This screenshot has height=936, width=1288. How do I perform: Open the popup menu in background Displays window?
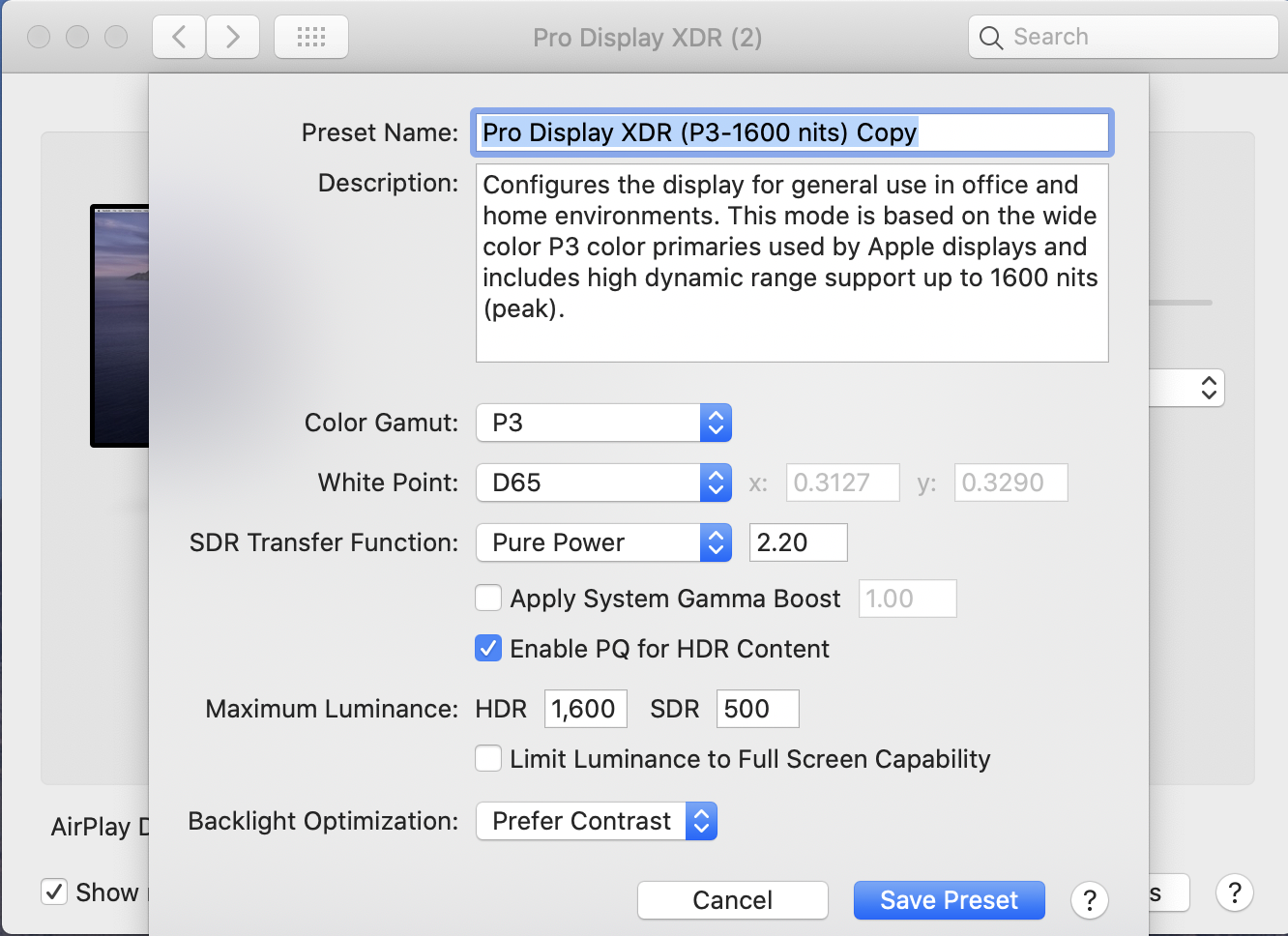[x=1187, y=389]
